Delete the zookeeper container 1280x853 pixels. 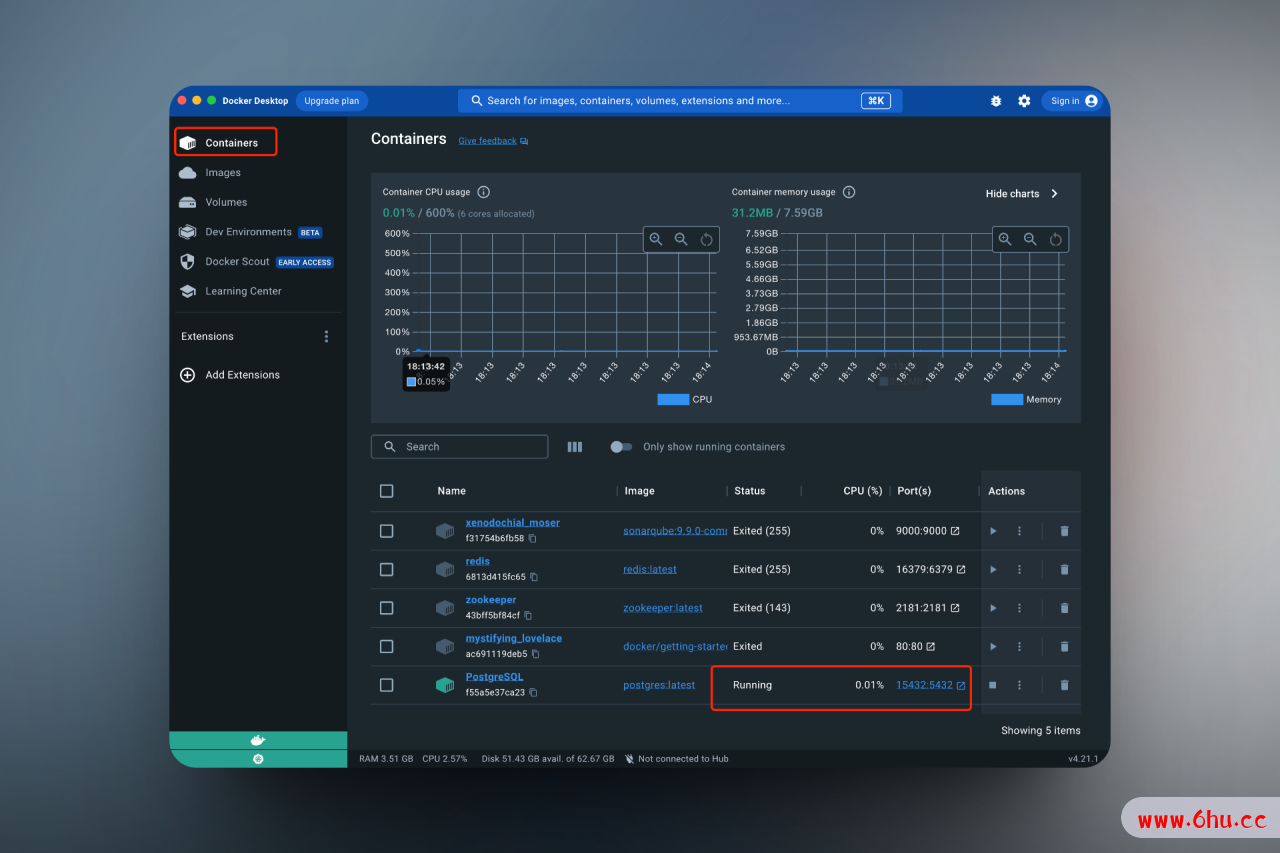point(1064,608)
